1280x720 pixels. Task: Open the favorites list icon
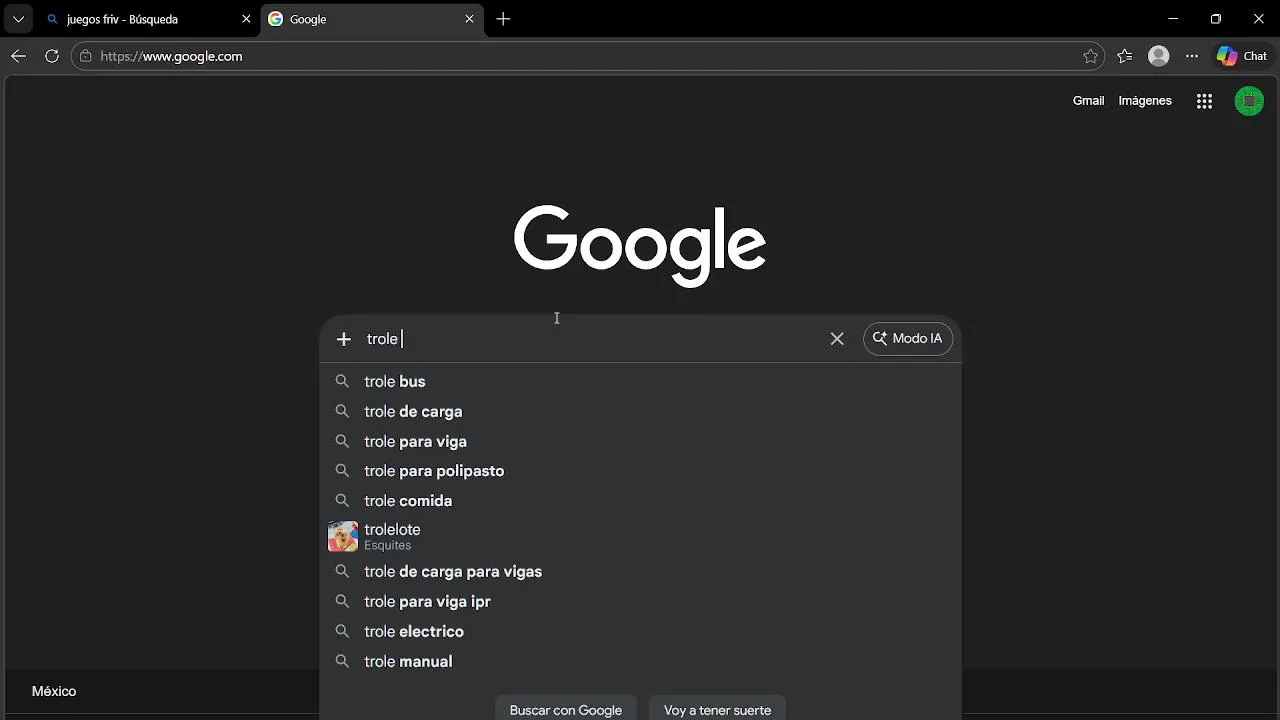tap(1125, 56)
